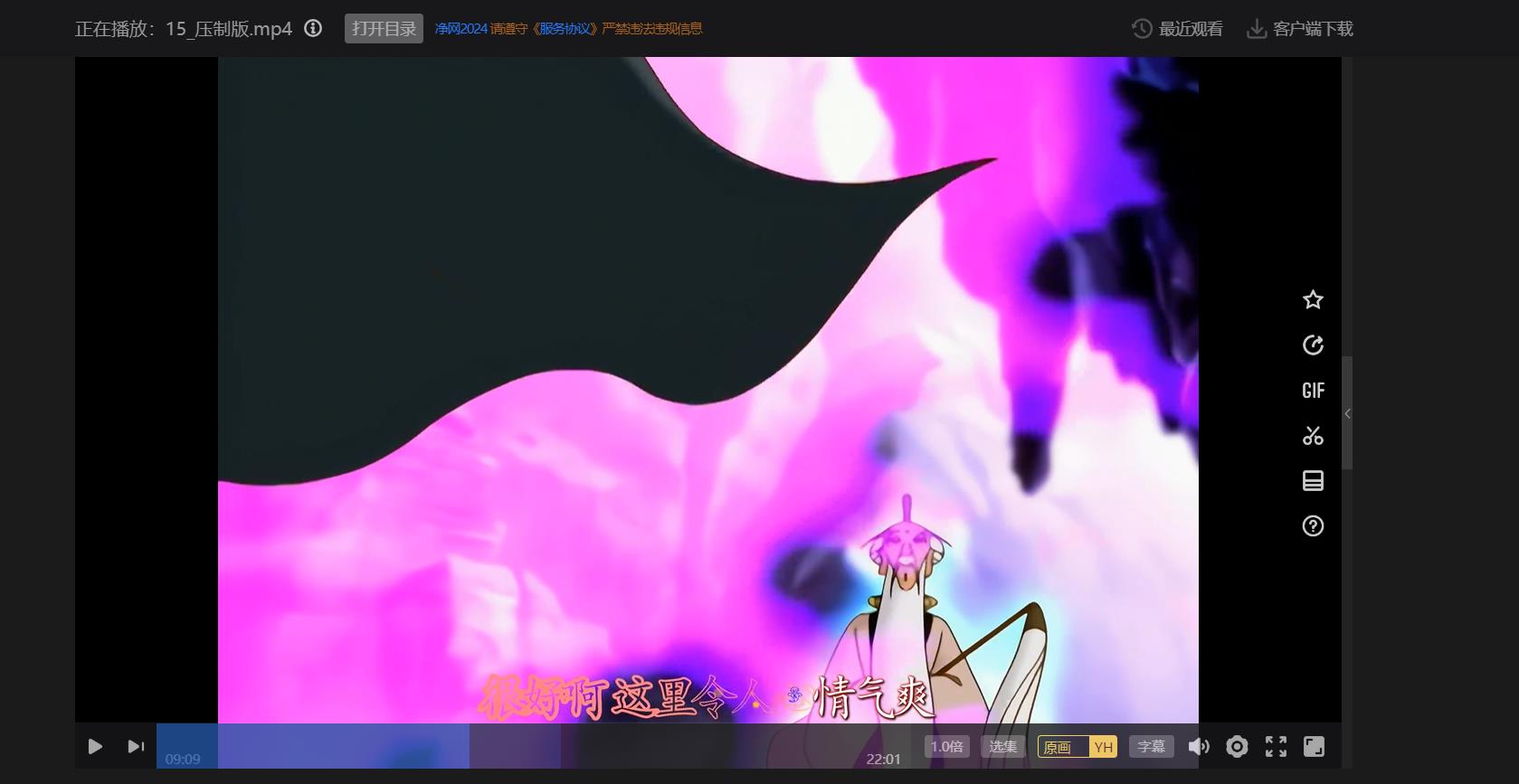Screen dimensions: 1519x784
Task: Toggle the 字幕 subtitles option
Action: [1151, 746]
